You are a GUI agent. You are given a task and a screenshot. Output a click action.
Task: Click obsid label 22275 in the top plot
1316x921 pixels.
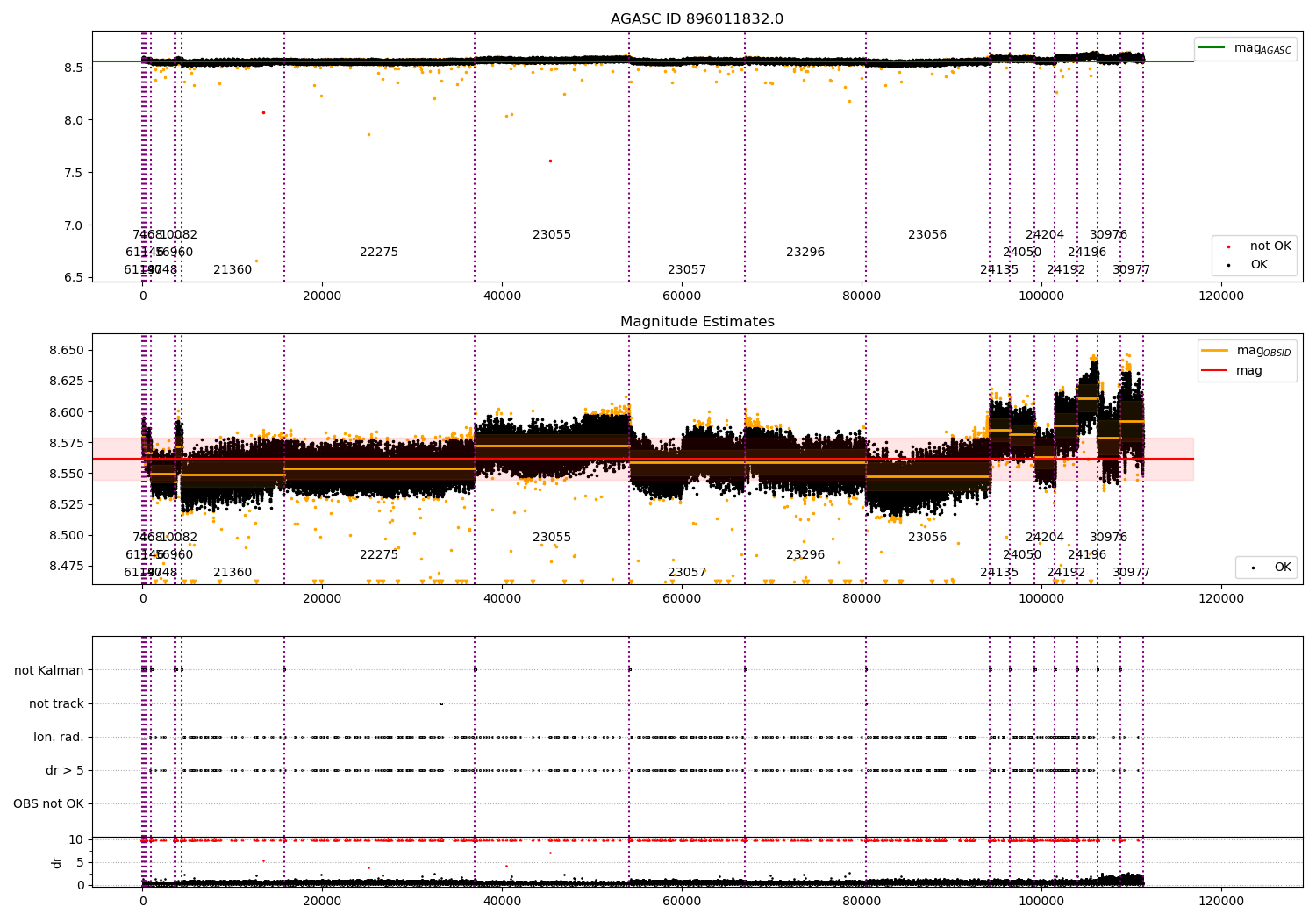(x=379, y=253)
